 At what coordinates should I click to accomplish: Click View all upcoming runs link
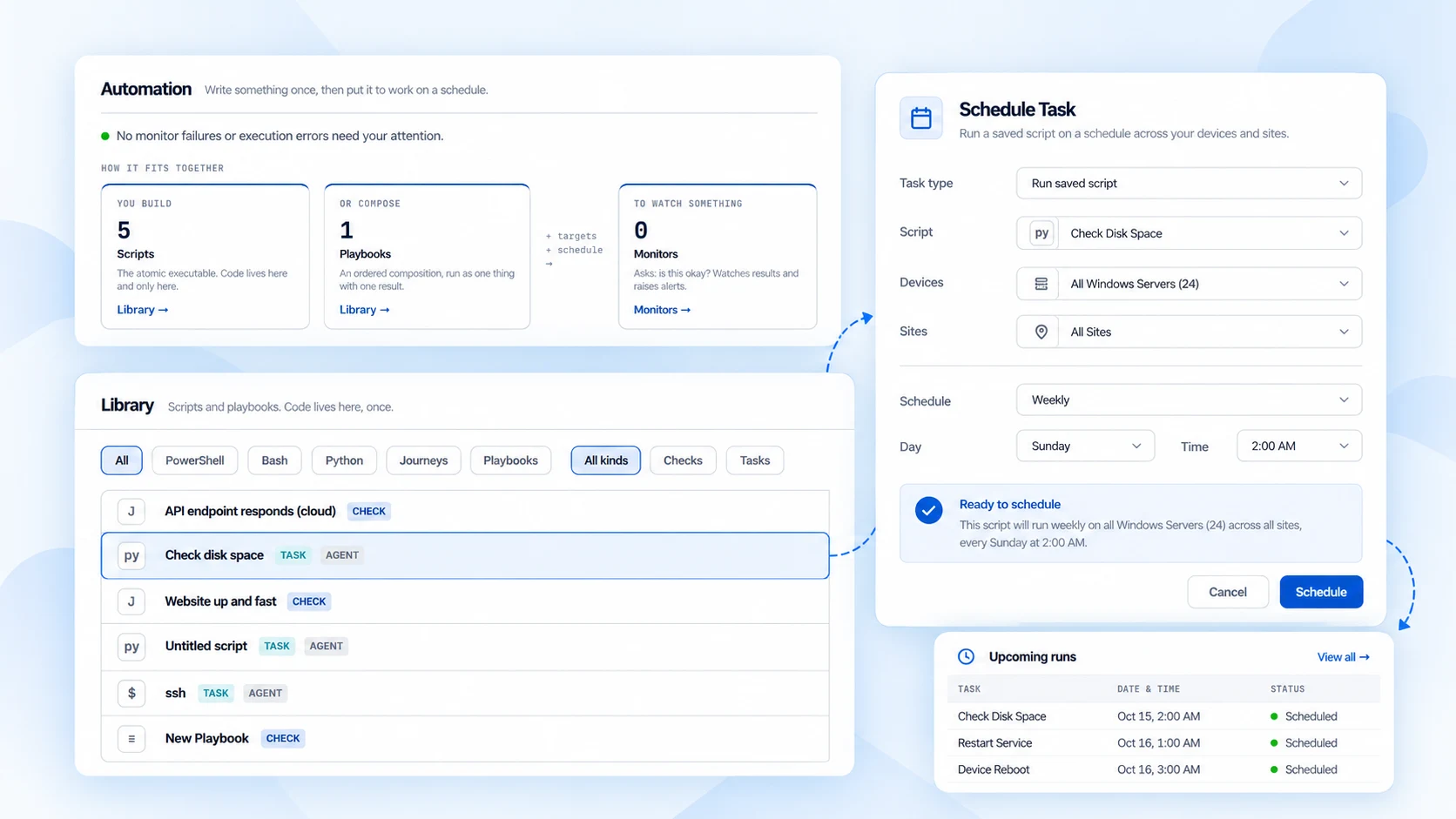pyautogui.click(x=1344, y=657)
